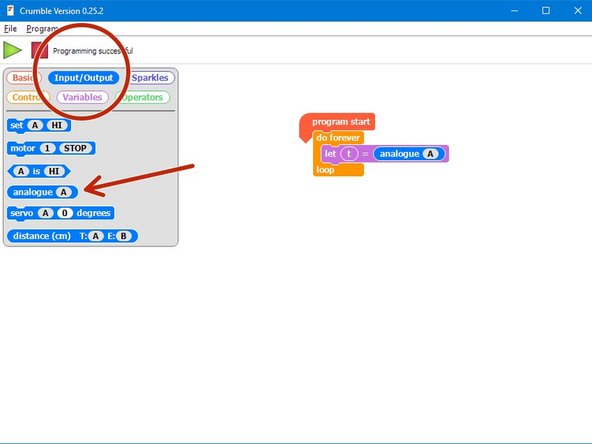Show the Operators block category
The height and width of the screenshot is (444, 592).
coord(142,97)
